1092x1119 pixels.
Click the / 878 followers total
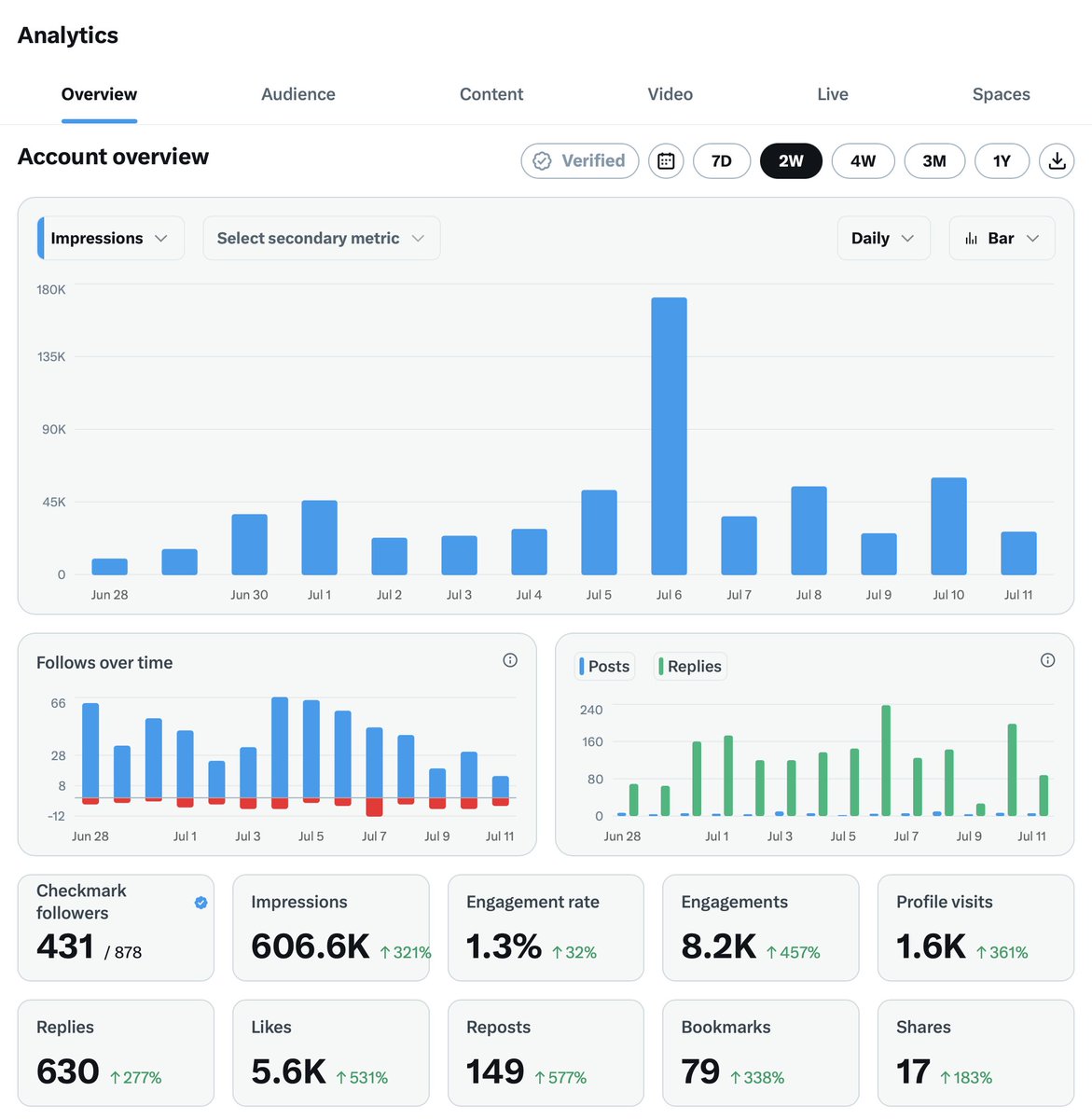(123, 952)
